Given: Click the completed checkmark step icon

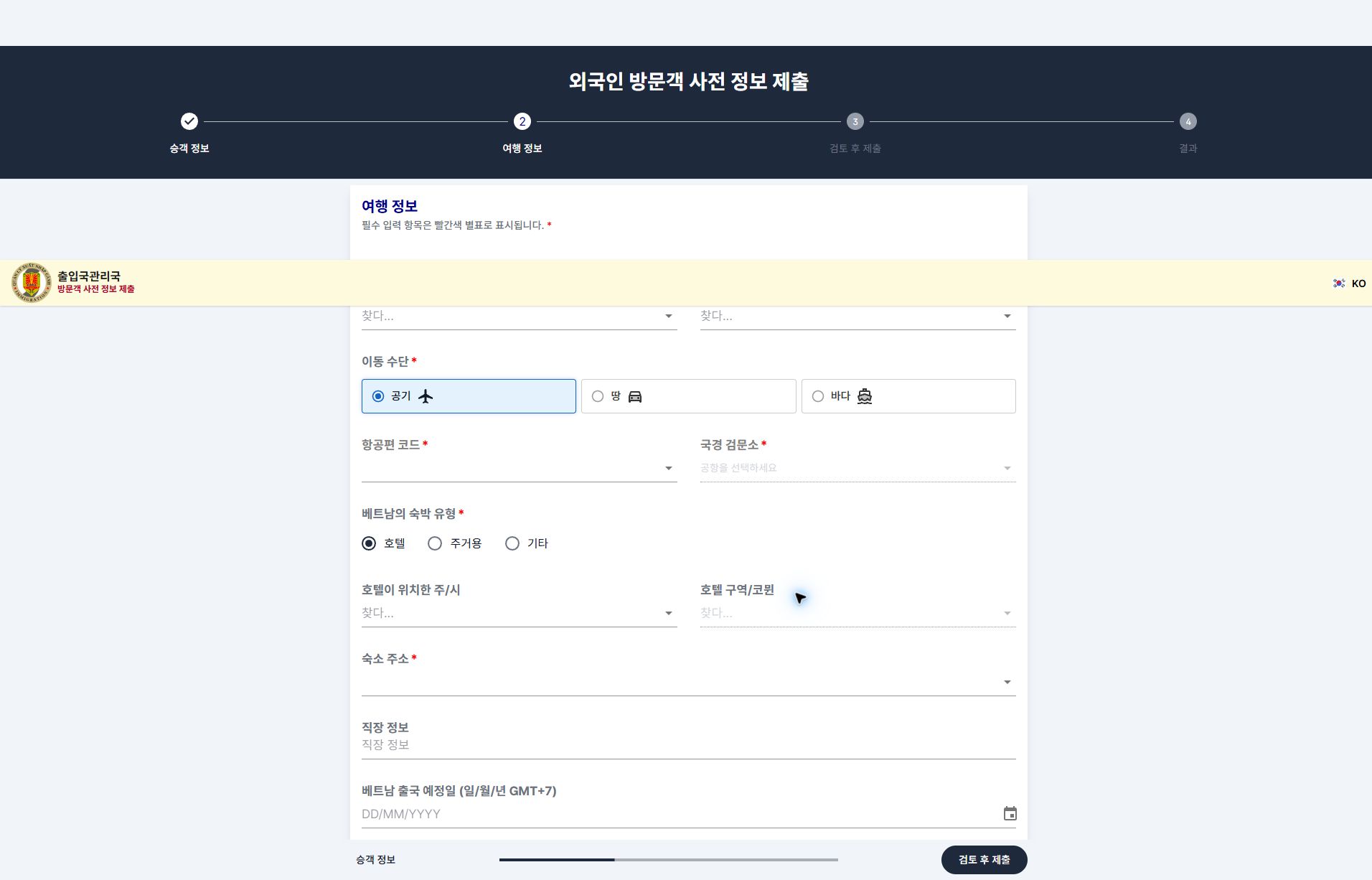Looking at the screenshot, I should coord(189,121).
